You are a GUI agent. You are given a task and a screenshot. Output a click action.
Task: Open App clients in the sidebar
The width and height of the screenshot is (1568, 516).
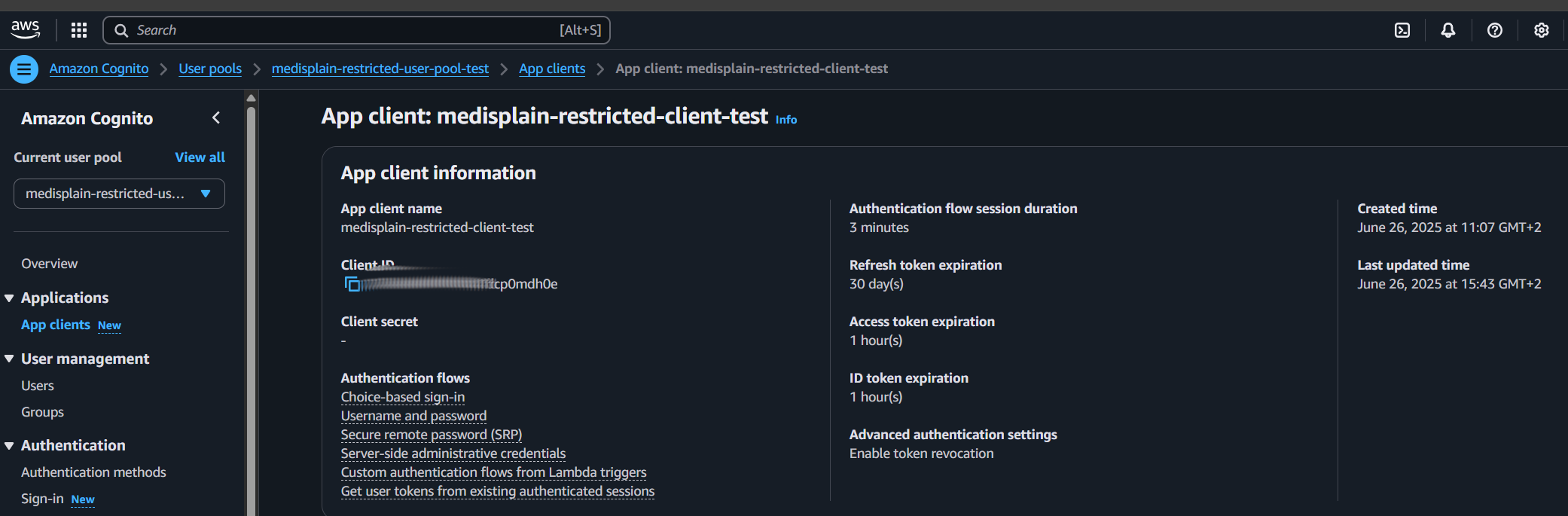coord(56,325)
